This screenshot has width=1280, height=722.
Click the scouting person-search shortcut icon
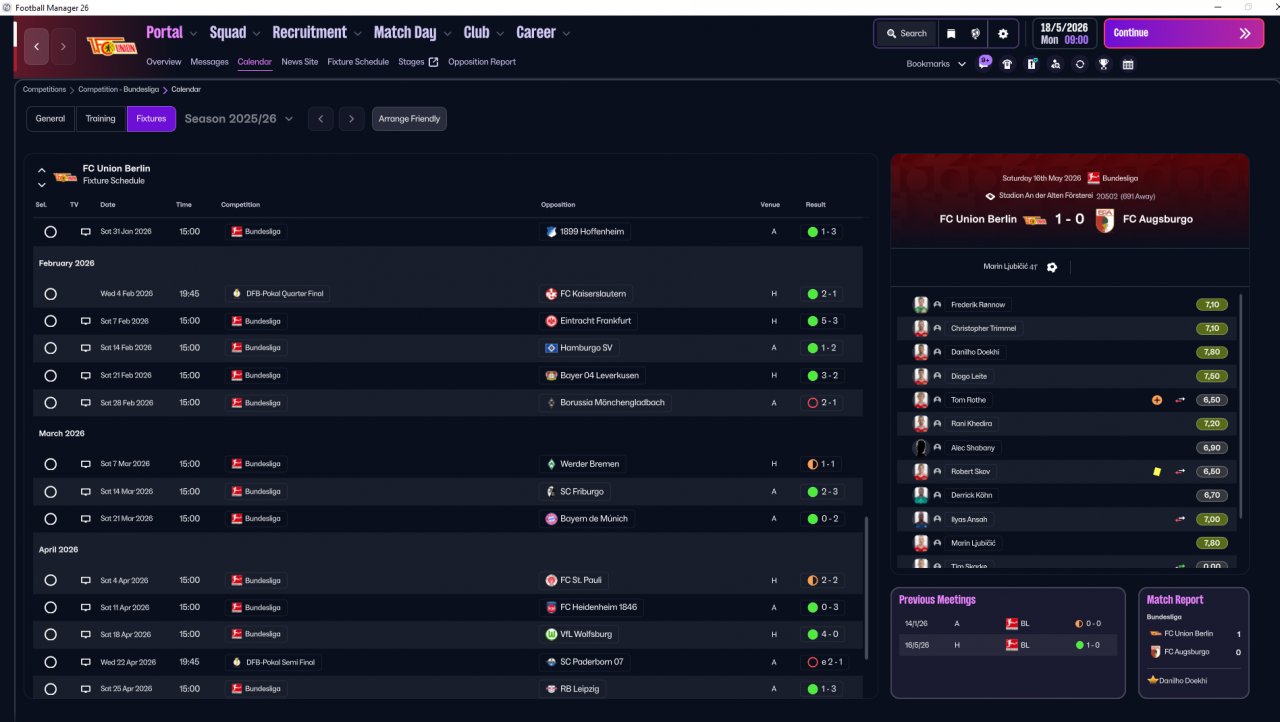click(x=1056, y=64)
